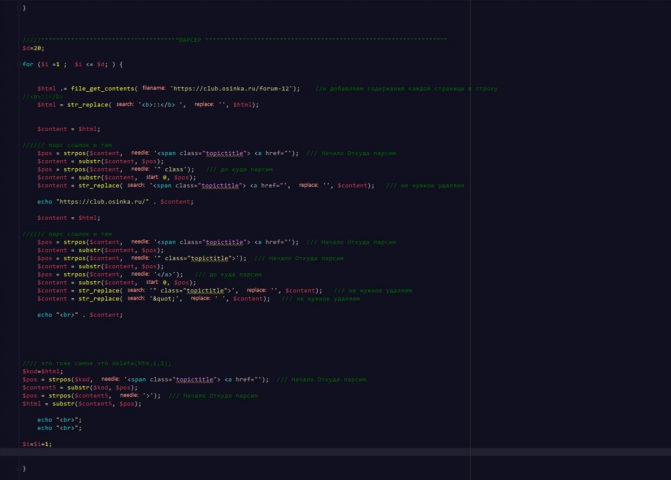Click the line $d=20;
Image resolution: width=671 pixels, height=480 pixels.
tap(33, 48)
